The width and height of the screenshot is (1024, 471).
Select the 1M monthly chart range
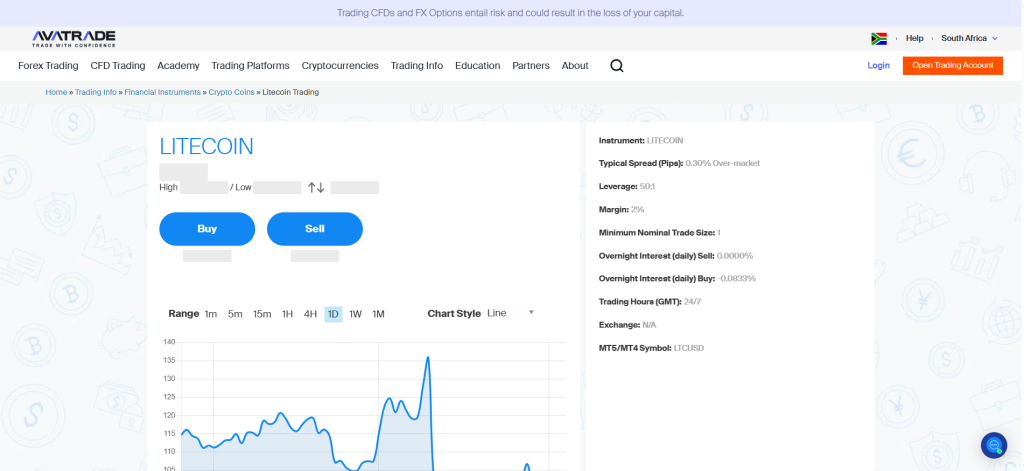tap(378, 314)
